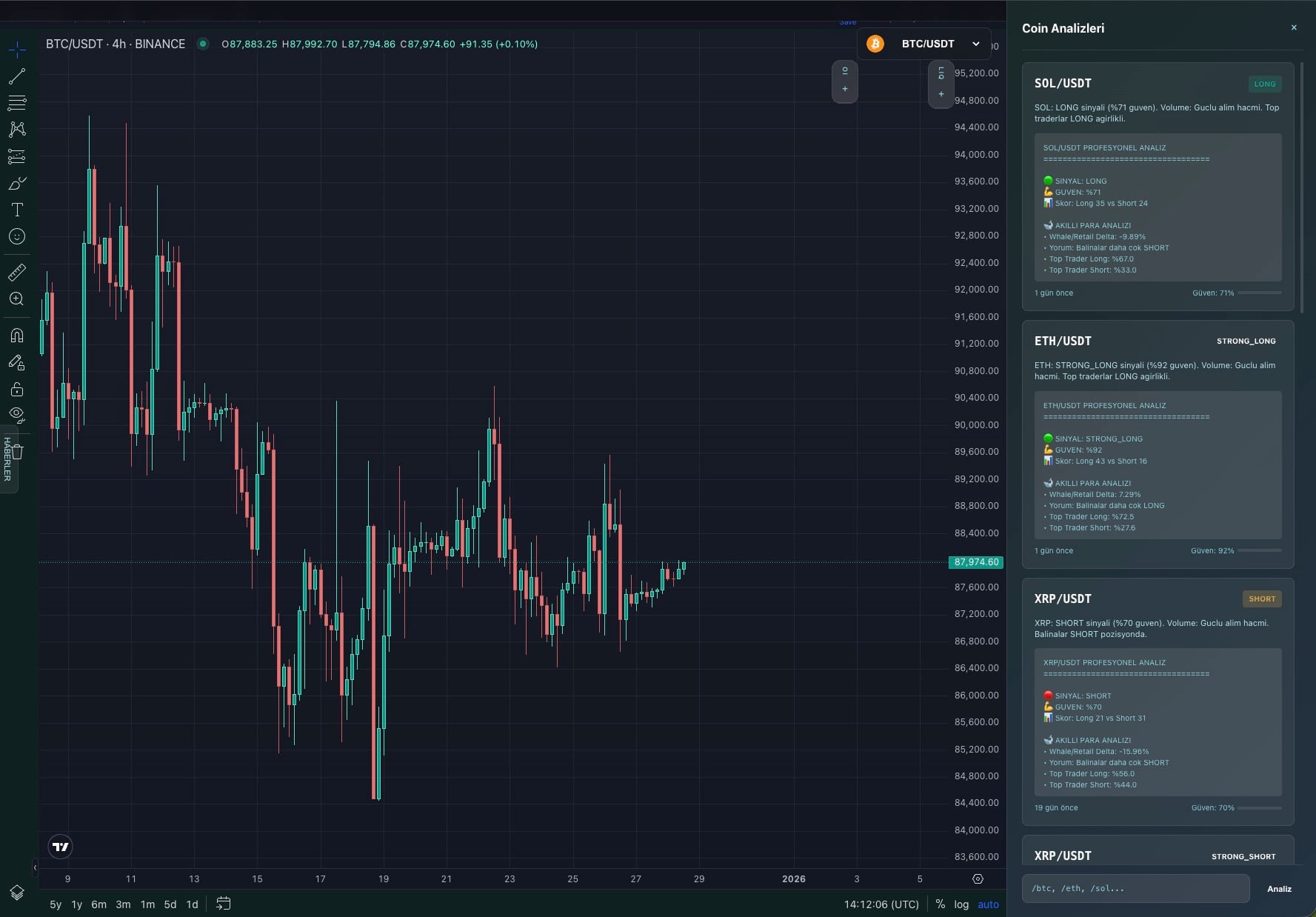The image size is (1316, 917).
Task: Click the SHORT badge on XRP/USDT card
Action: tap(1262, 599)
